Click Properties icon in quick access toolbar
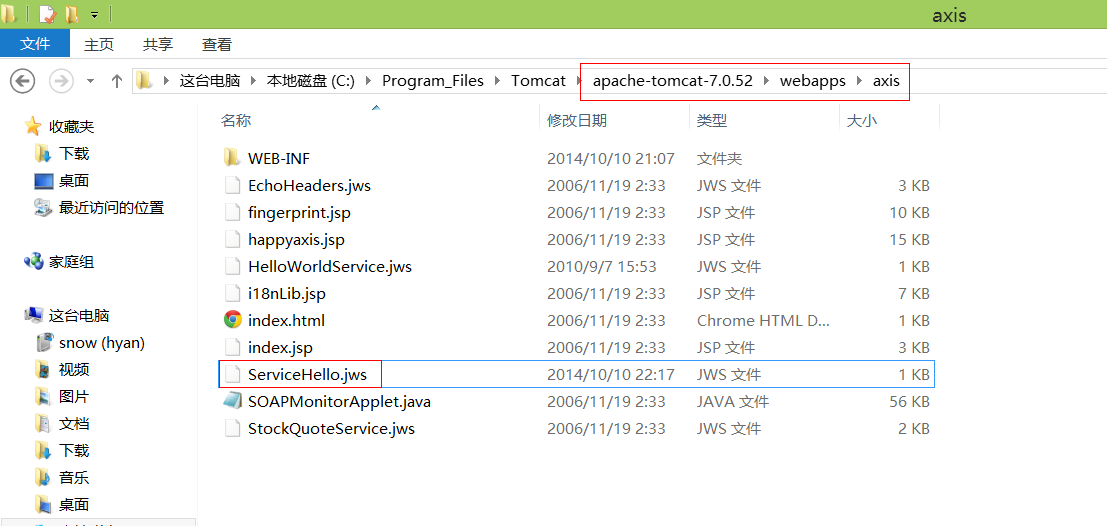This screenshot has height=526, width=1107. click(47, 13)
